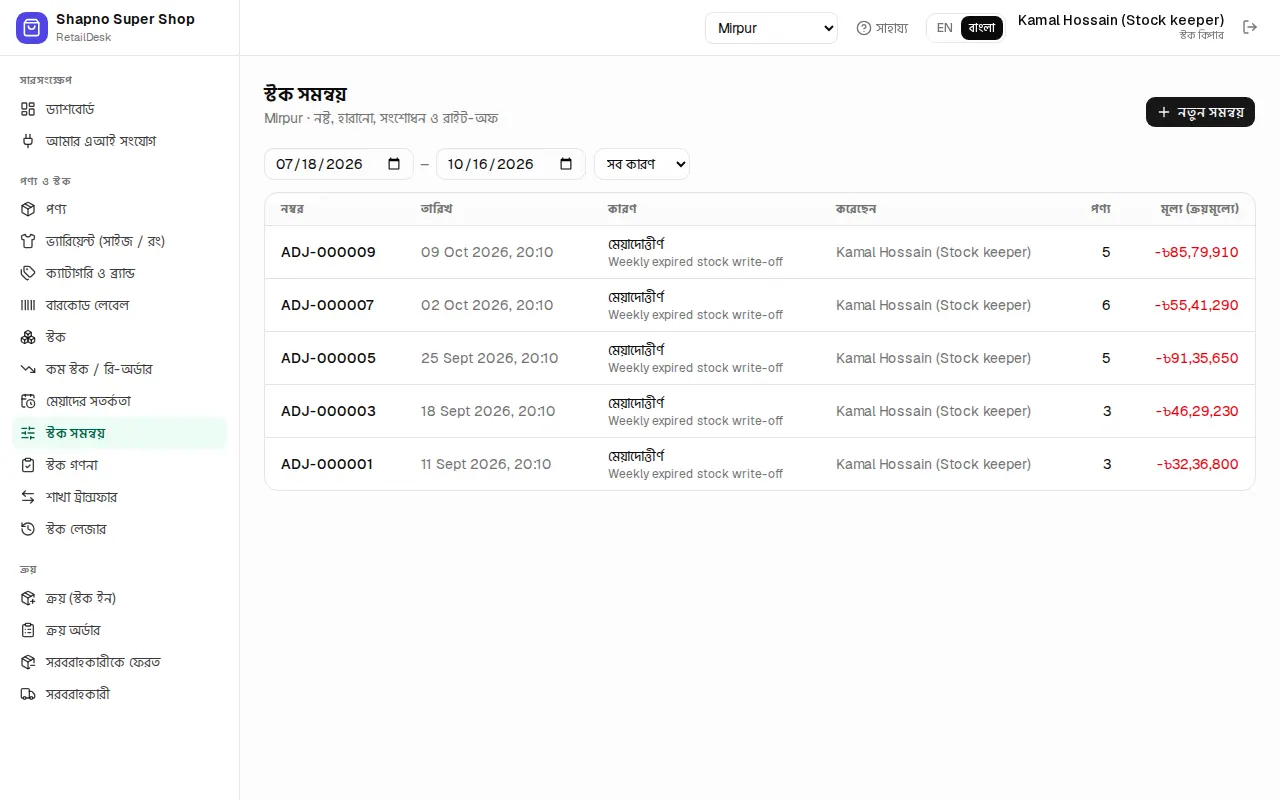The image size is (1280, 800).
Task: Open adjustment ADJ-000009
Action: pos(760,252)
